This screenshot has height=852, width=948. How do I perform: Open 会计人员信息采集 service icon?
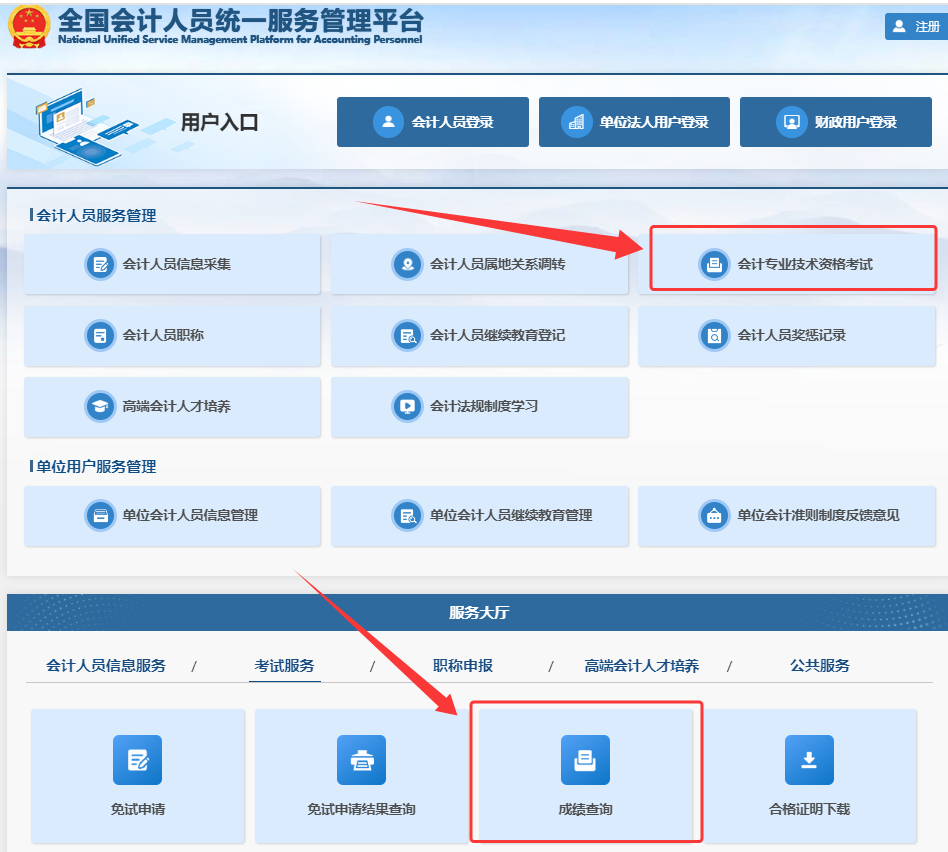tap(171, 264)
